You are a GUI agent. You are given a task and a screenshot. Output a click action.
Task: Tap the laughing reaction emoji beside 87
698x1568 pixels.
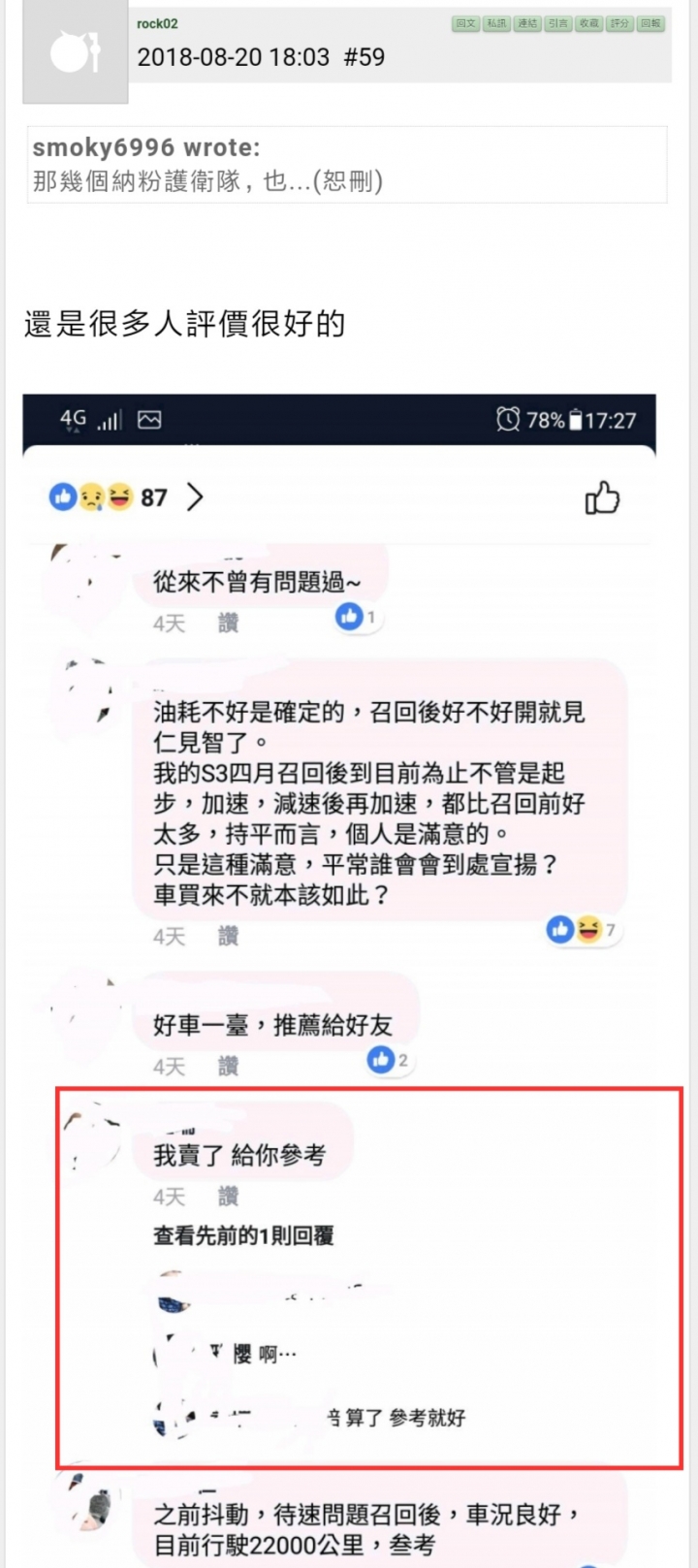coord(119,497)
